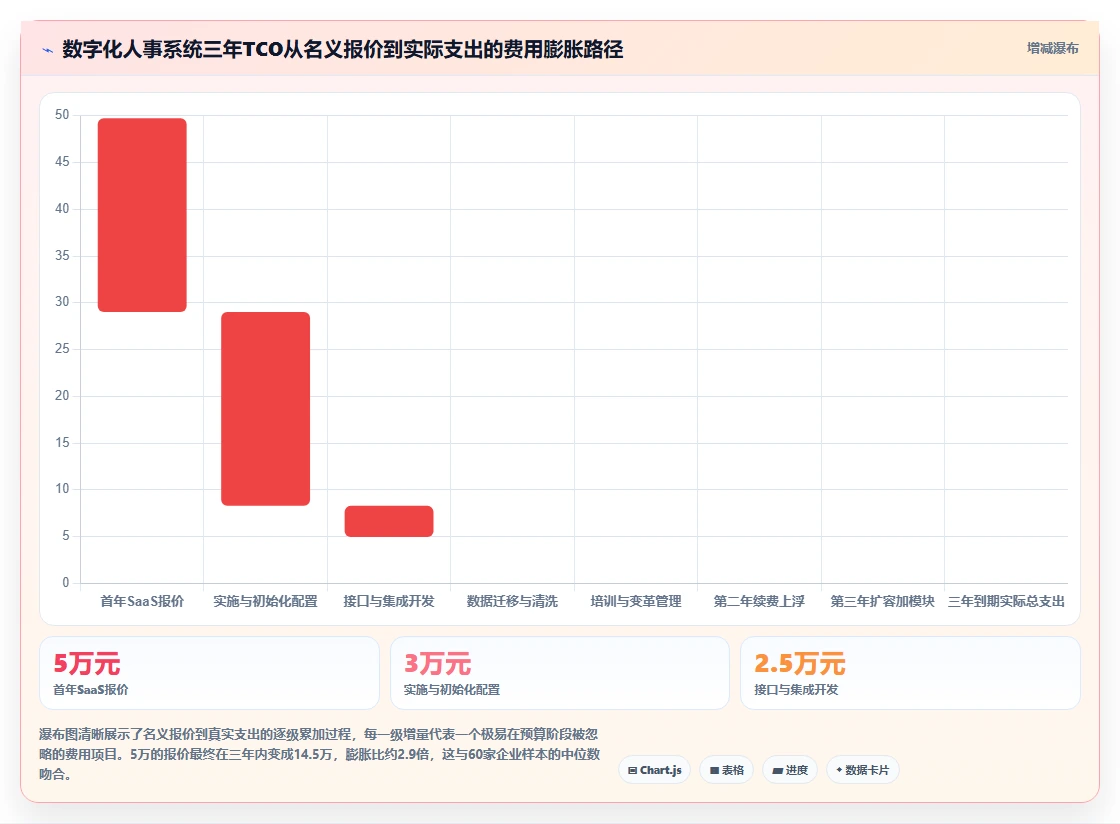The height and width of the screenshot is (824, 1120).
Task: Click the 实施与初始化配置 red waterfall bar
Action: pyautogui.click(x=266, y=408)
